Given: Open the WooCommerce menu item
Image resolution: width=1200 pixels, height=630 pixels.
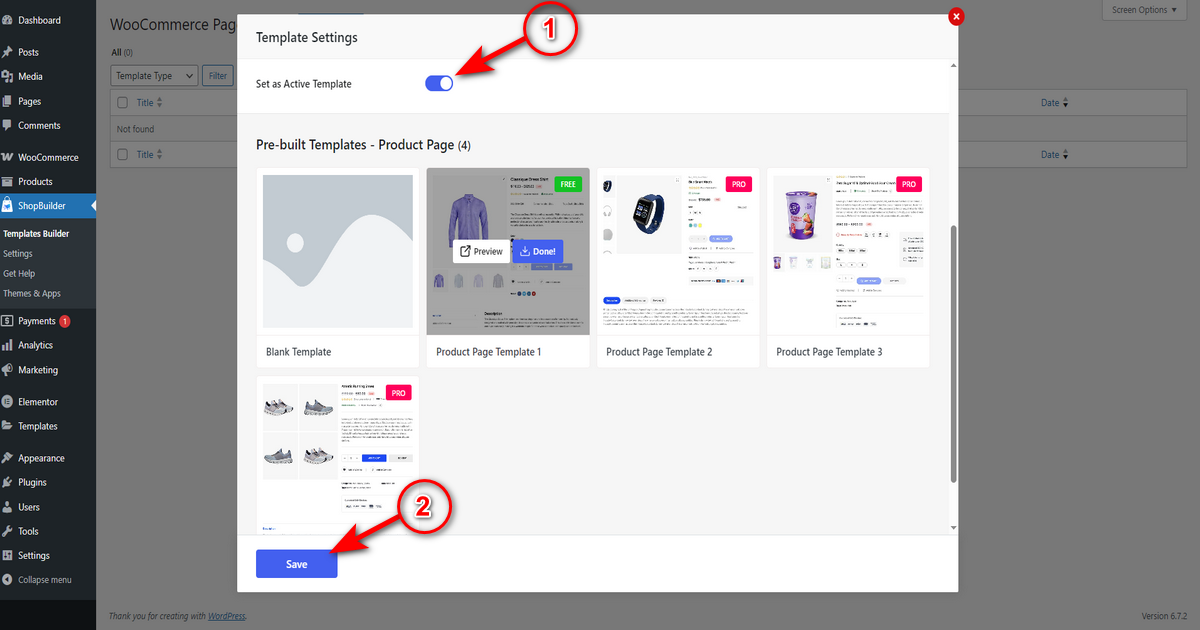Looking at the screenshot, I should 48,157.
